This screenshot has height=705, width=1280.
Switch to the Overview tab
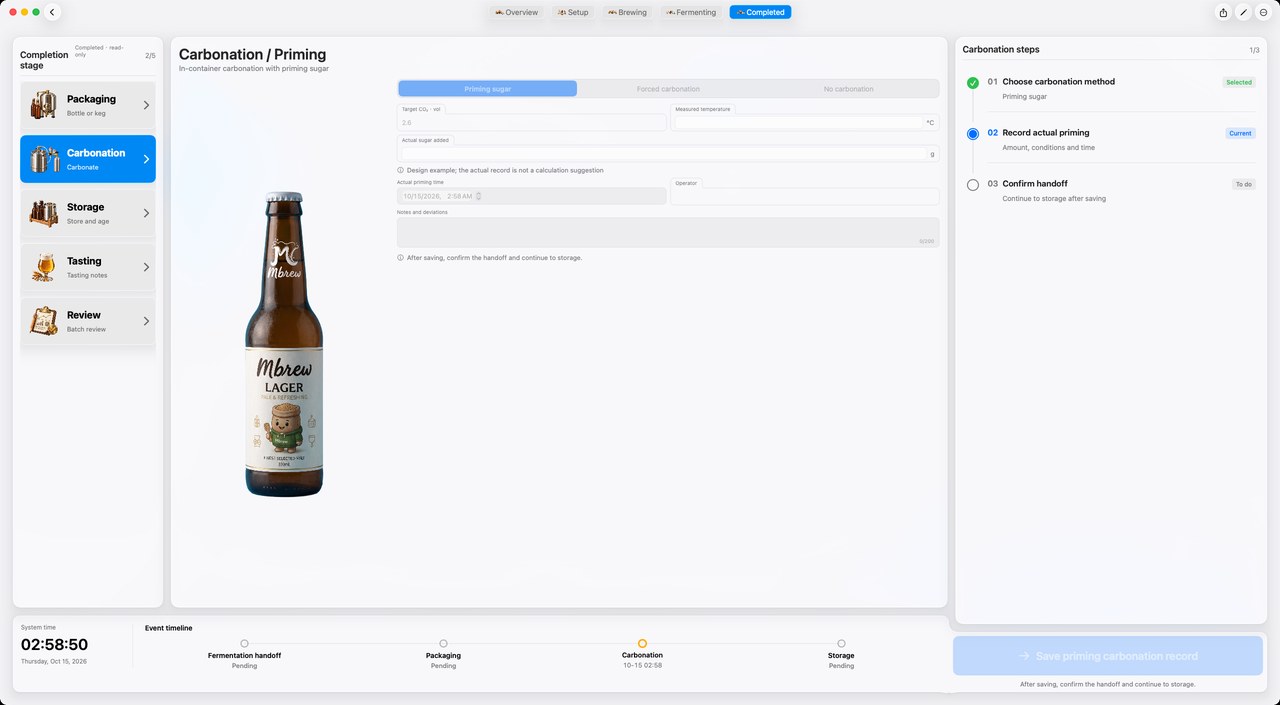point(516,12)
